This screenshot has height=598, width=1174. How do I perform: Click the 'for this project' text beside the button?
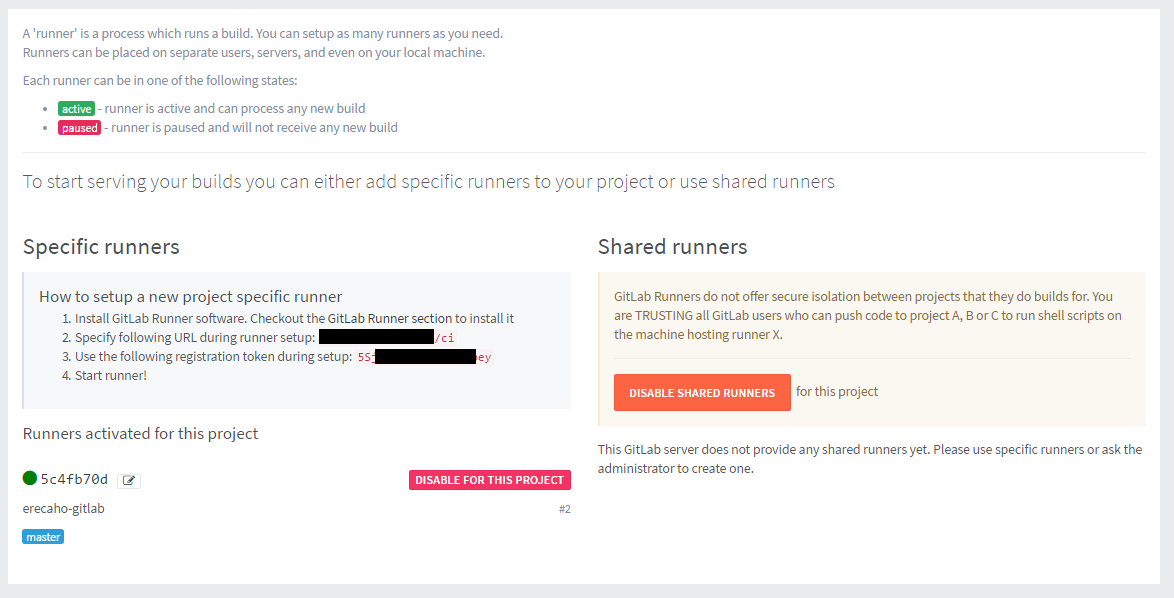pyautogui.click(x=837, y=391)
